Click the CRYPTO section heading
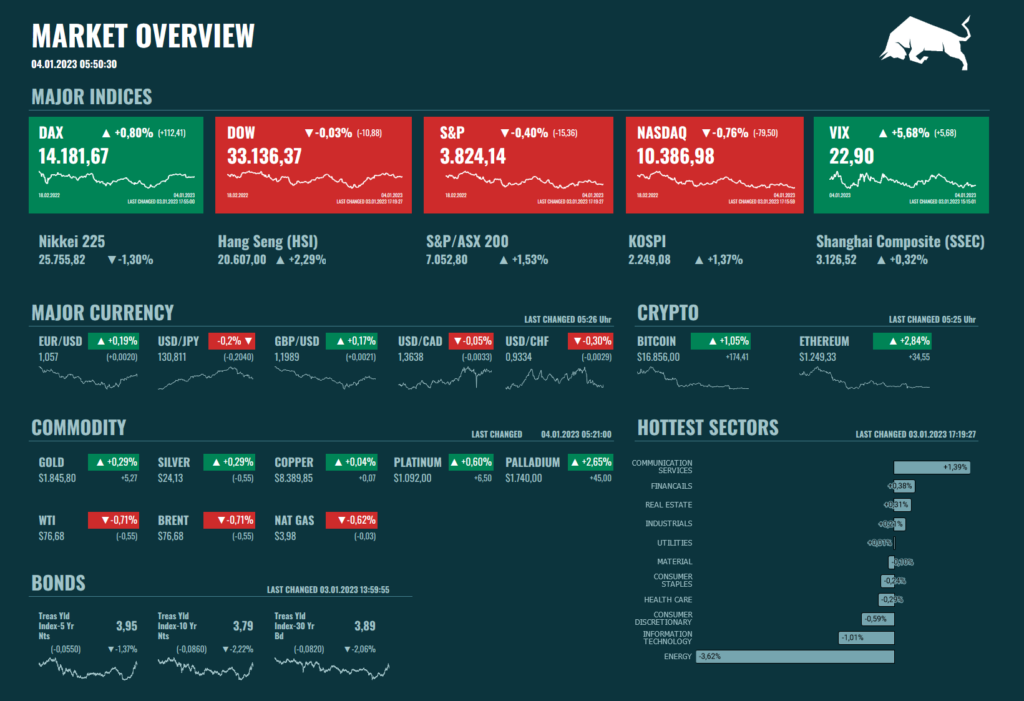This screenshot has width=1024, height=701. tap(667, 313)
